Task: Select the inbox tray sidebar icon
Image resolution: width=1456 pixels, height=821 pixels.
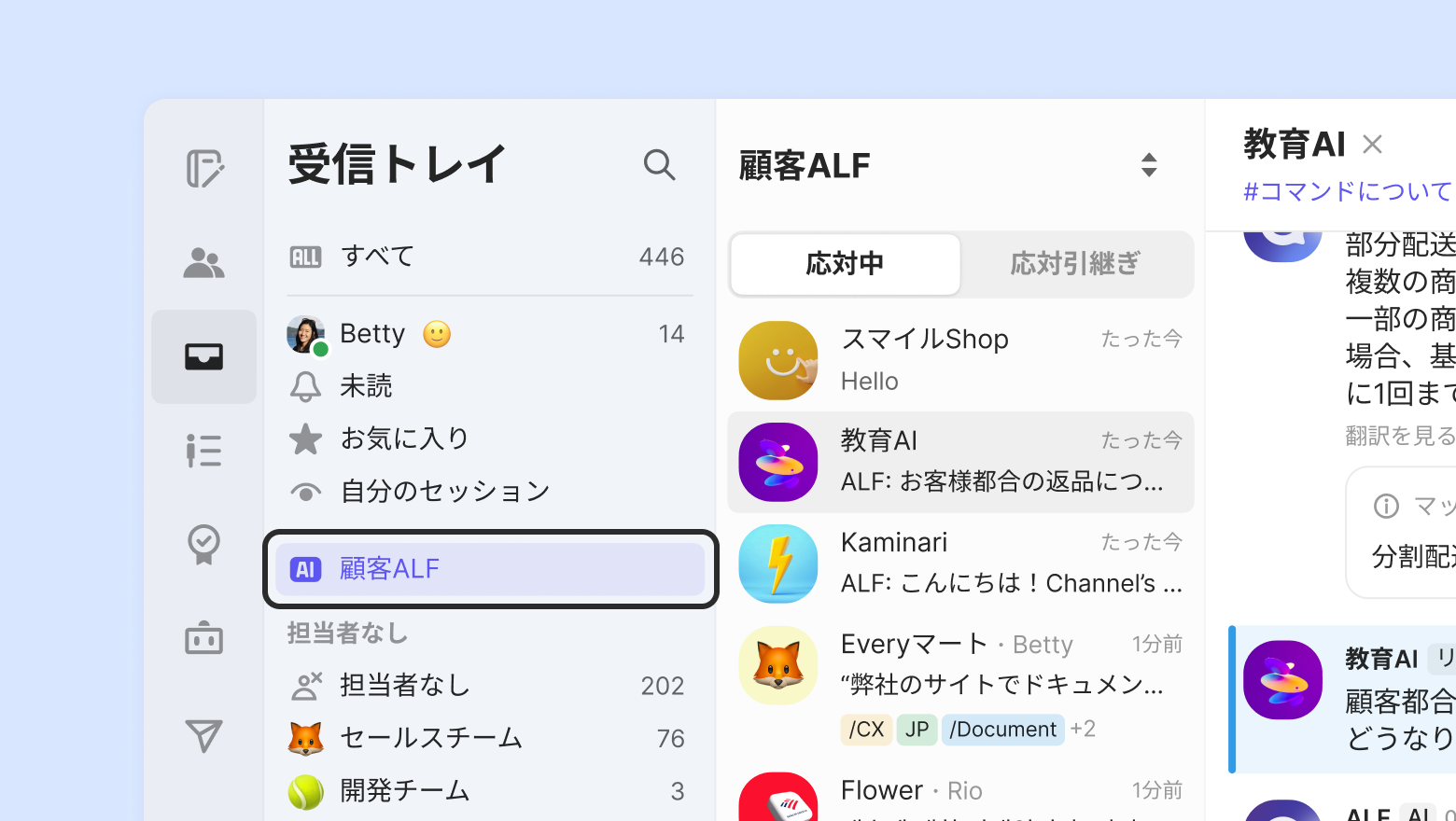Action: (203, 356)
